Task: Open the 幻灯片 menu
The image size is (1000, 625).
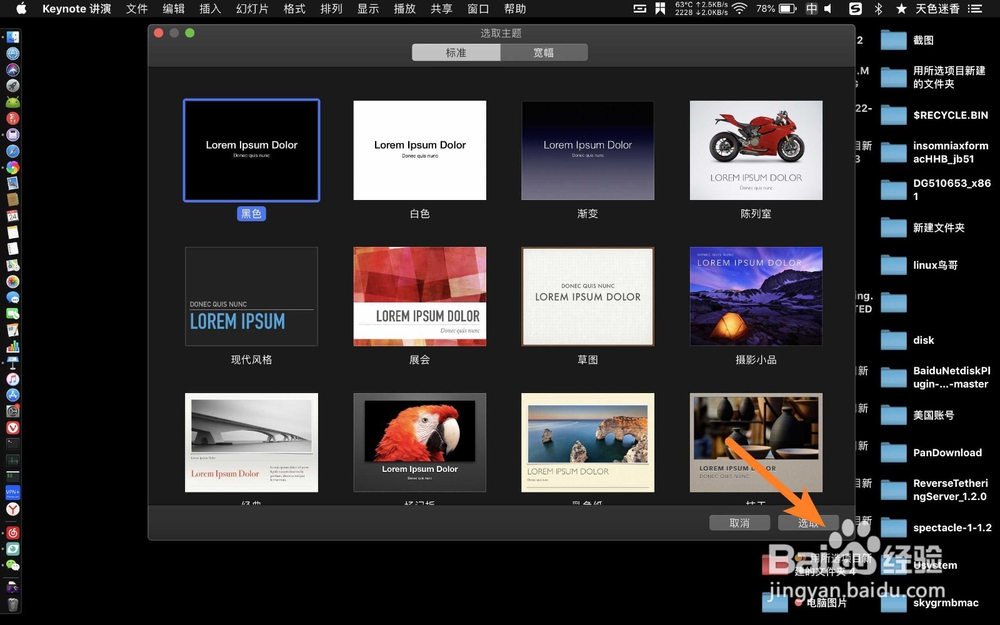Action: pyautogui.click(x=253, y=8)
